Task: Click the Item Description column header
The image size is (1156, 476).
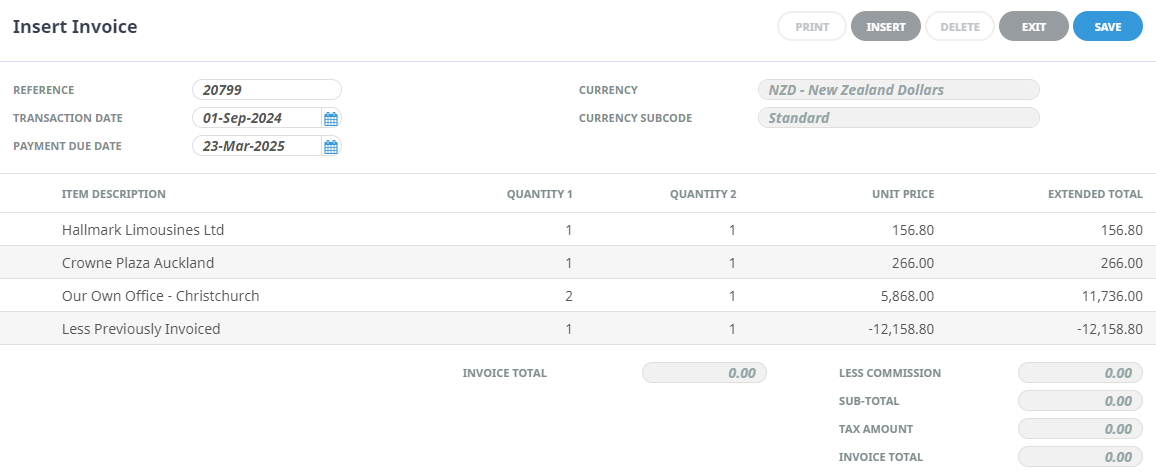Action: point(114,194)
